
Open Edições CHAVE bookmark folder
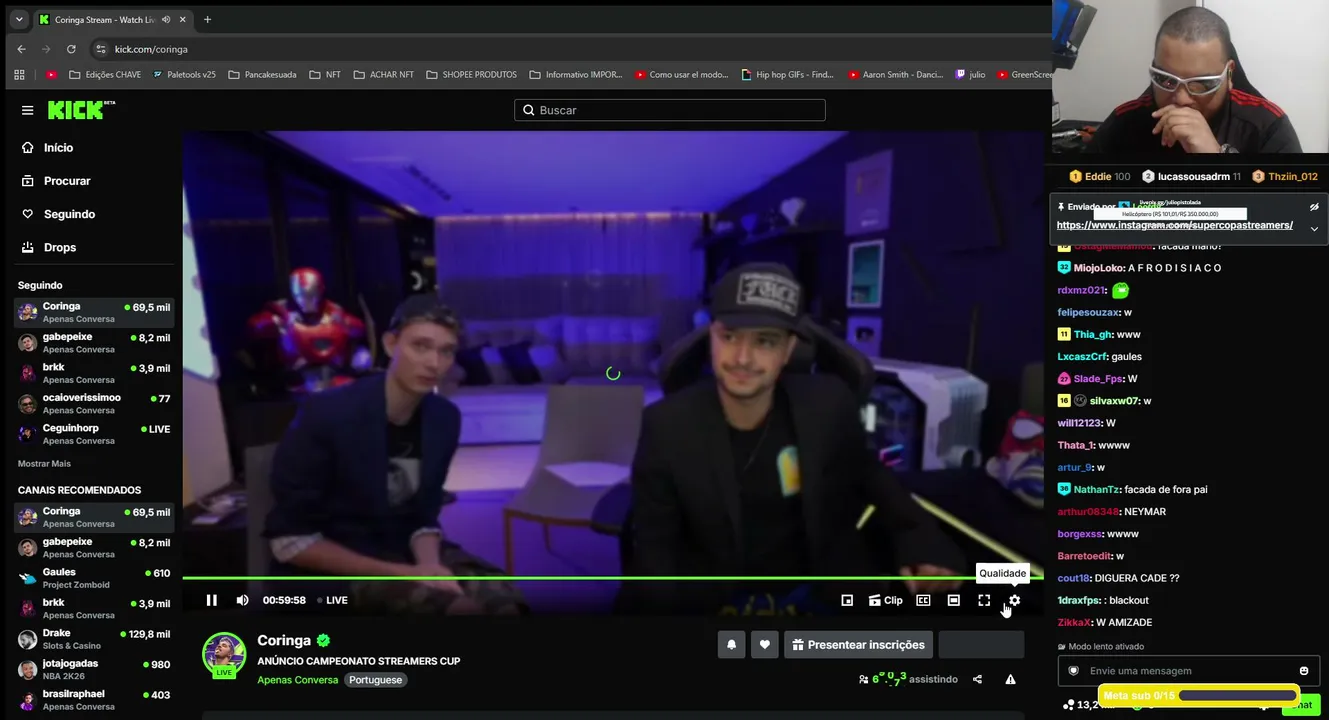tap(106, 74)
